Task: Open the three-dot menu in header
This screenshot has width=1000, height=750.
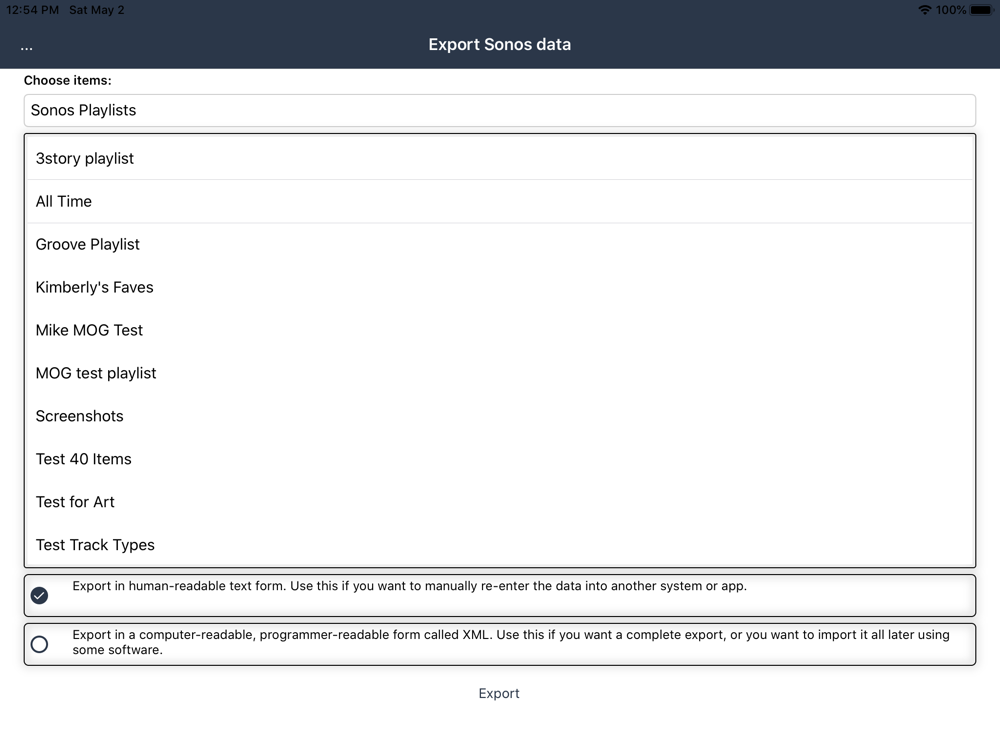Action: point(26,47)
